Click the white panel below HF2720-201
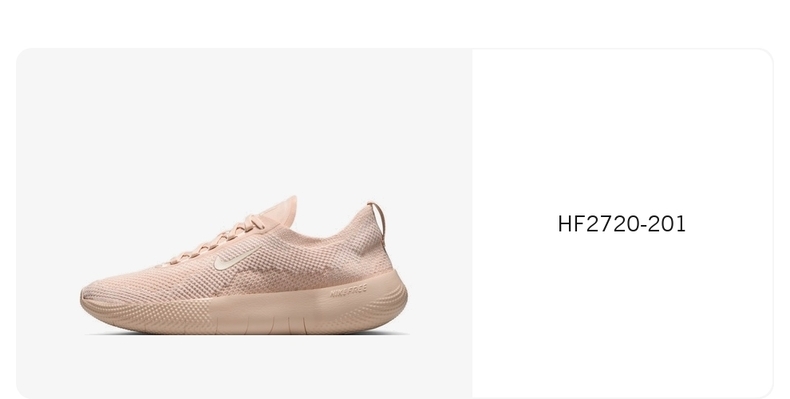 [x=622, y=315]
